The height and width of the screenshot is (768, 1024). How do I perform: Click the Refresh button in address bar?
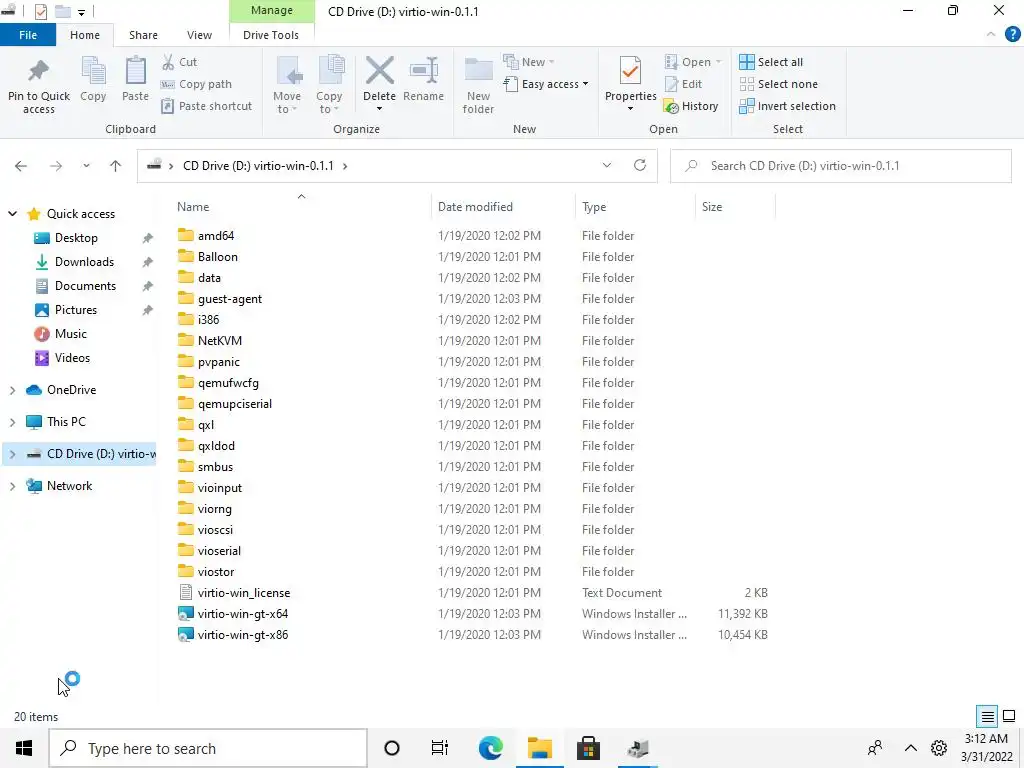(x=640, y=165)
